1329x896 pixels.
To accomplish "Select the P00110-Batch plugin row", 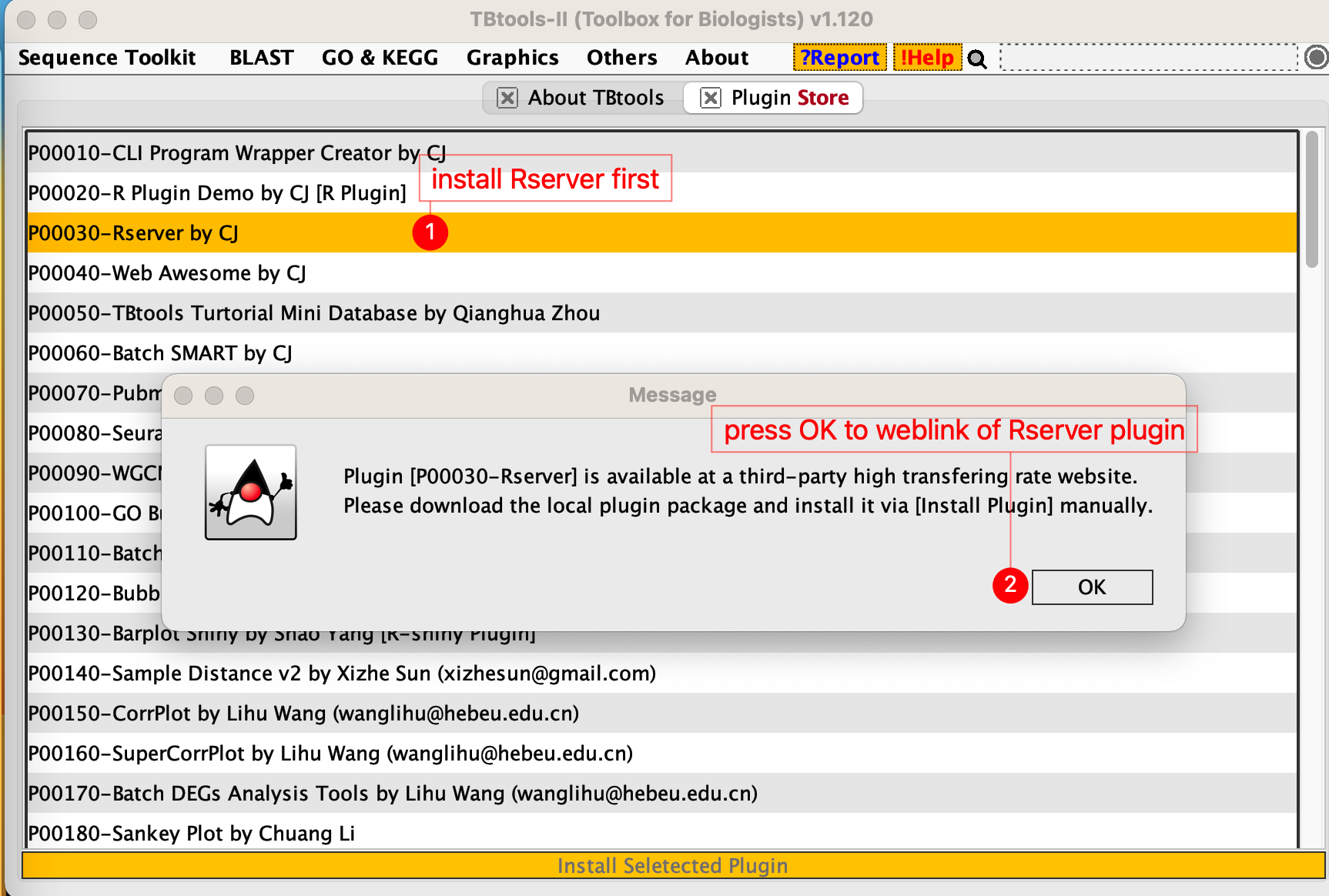I will pos(95,553).
